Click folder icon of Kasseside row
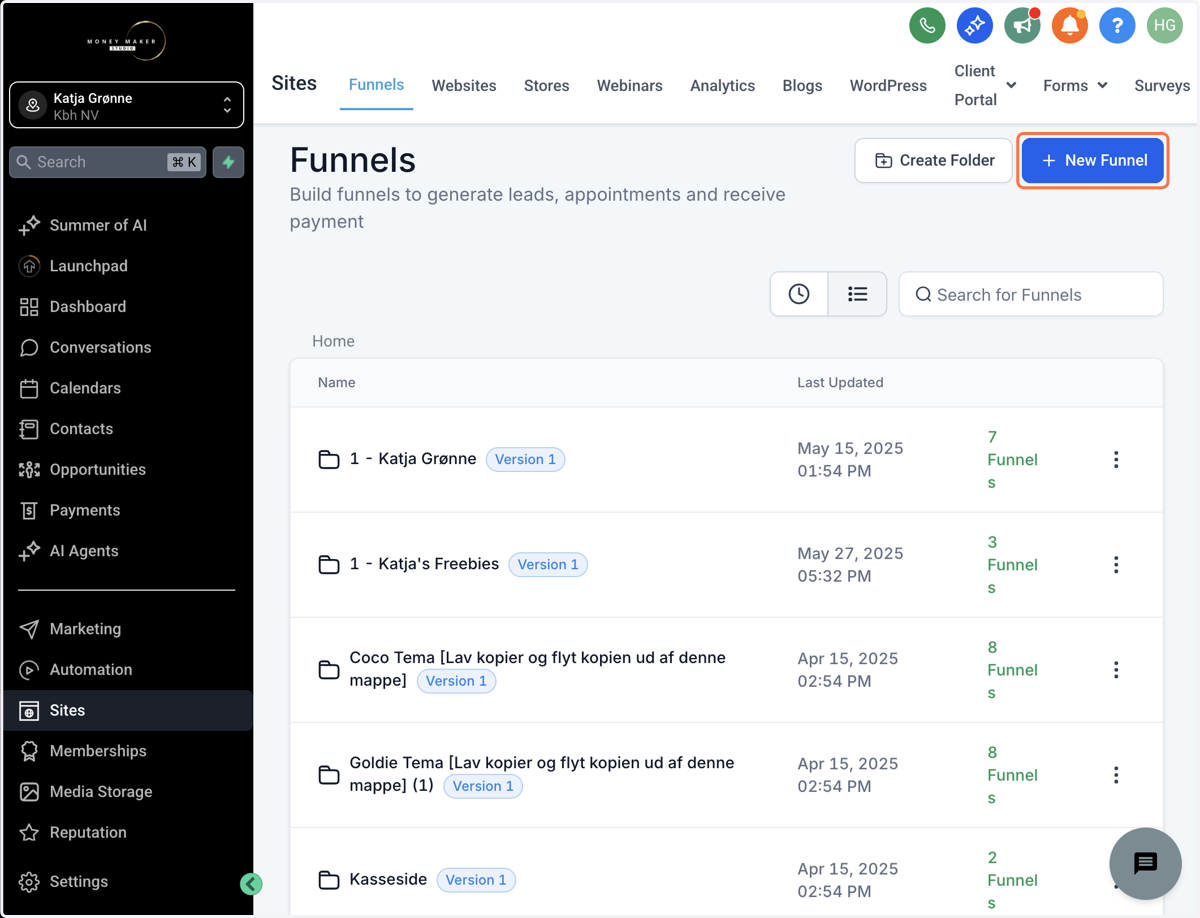Viewport: 1200px width, 918px height. pos(329,880)
